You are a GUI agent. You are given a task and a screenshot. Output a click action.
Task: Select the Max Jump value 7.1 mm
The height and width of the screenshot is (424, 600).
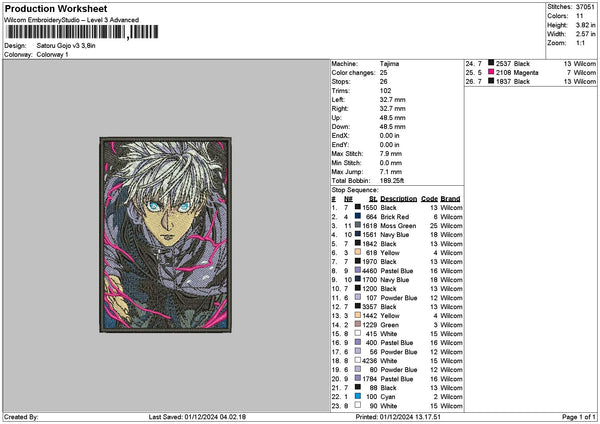pyautogui.click(x=391, y=172)
